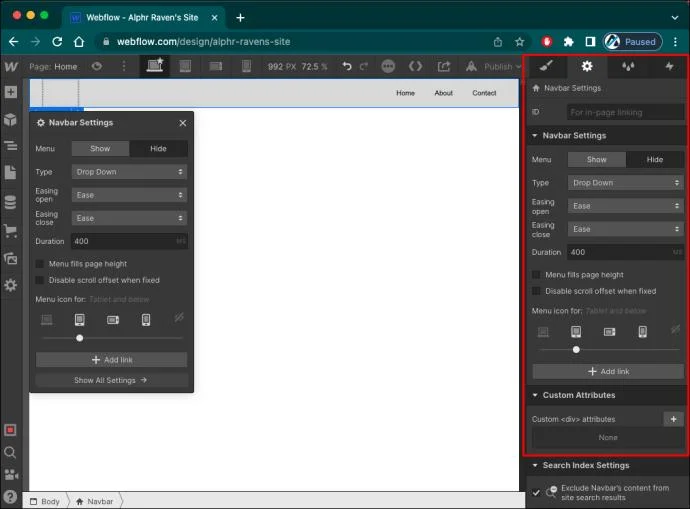This screenshot has height=509, width=690.
Task: Set Menu to Hide in right panel
Action: pyautogui.click(x=655, y=160)
